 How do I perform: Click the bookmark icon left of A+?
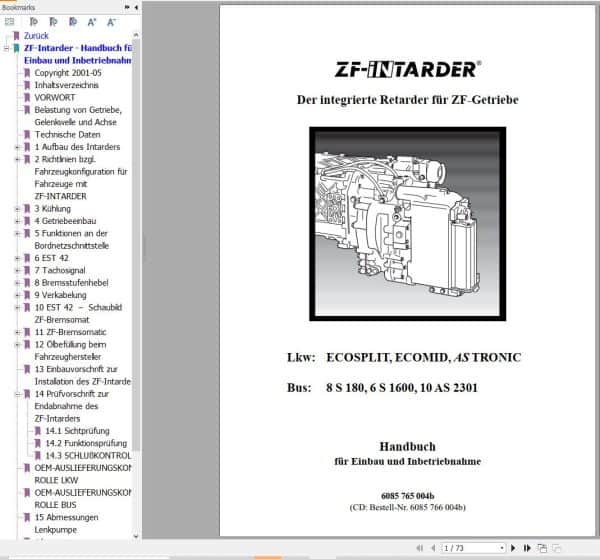pyautogui.click(x=73, y=22)
